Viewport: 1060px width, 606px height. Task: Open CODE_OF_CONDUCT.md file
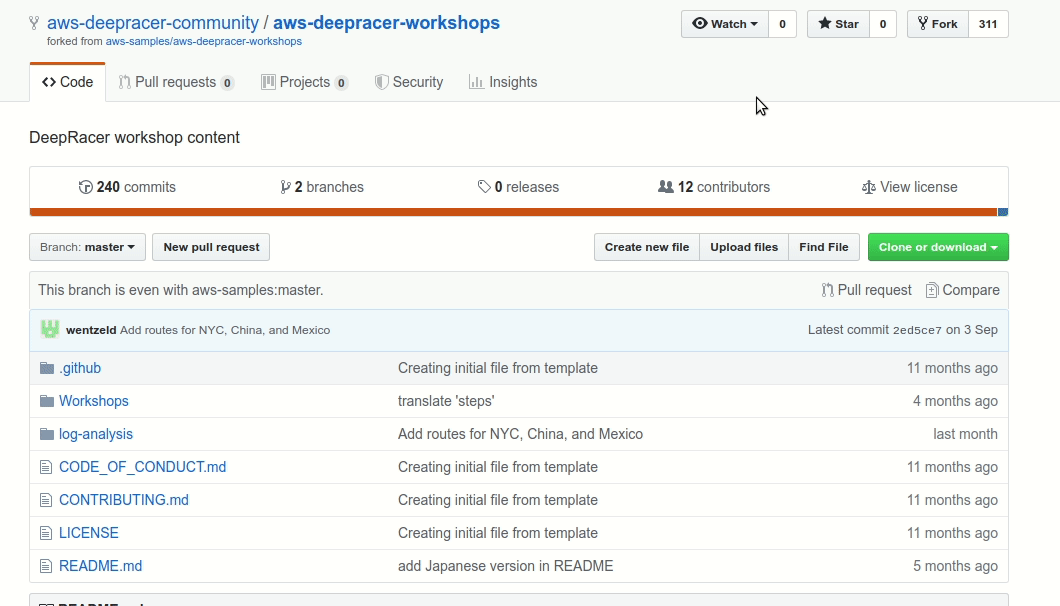(143, 467)
